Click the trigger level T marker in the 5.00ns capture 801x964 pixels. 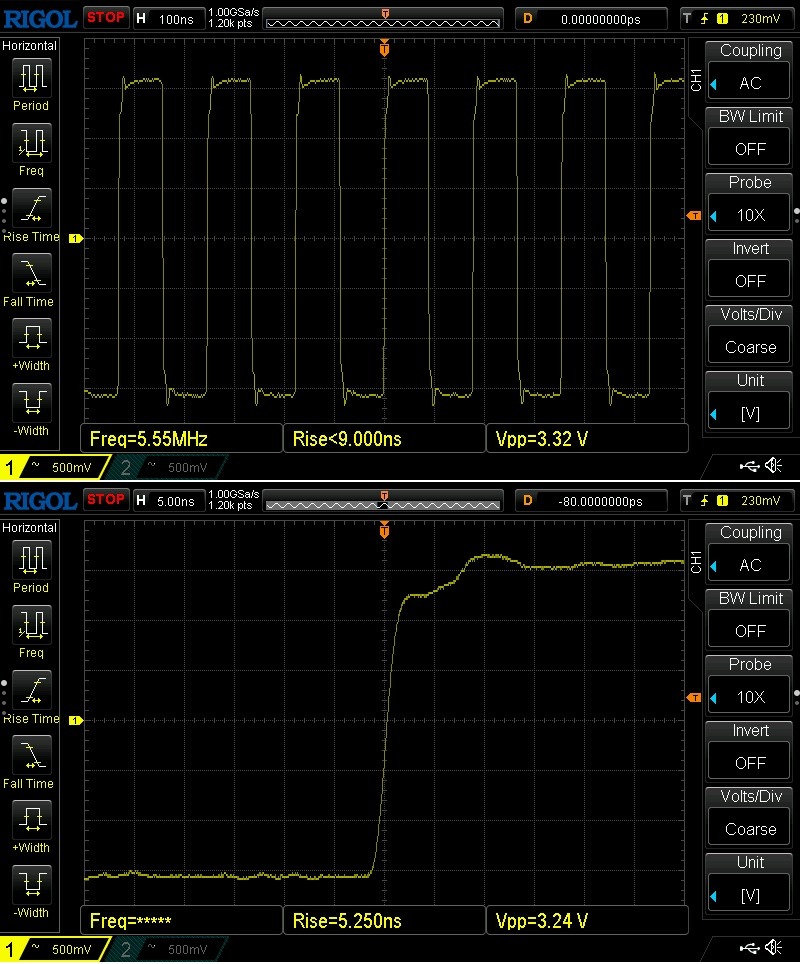(693, 698)
